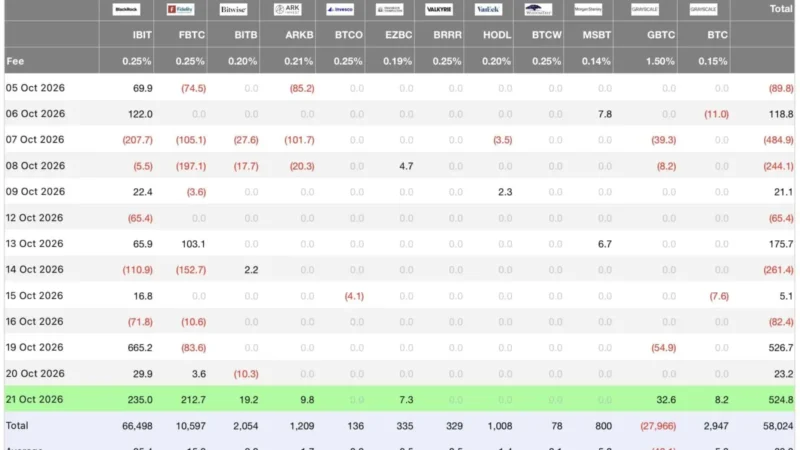Click the (101.7) ARKB outflow value
This screenshot has width=800, height=450.
coord(299,140)
